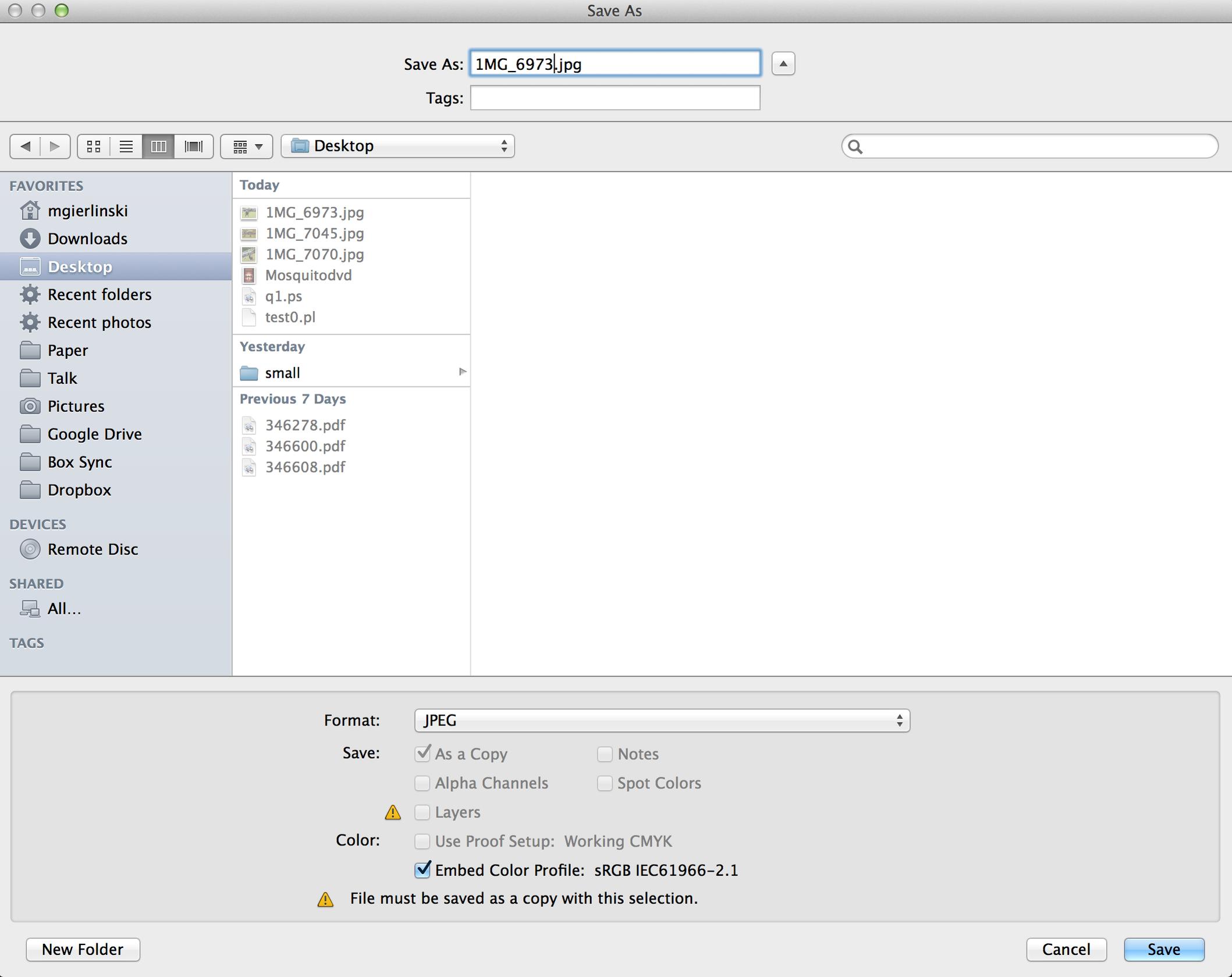This screenshot has height=977, width=1232.
Task: Toggle the Embed Color Profile checkbox
Action: click(x=422, y=870)
